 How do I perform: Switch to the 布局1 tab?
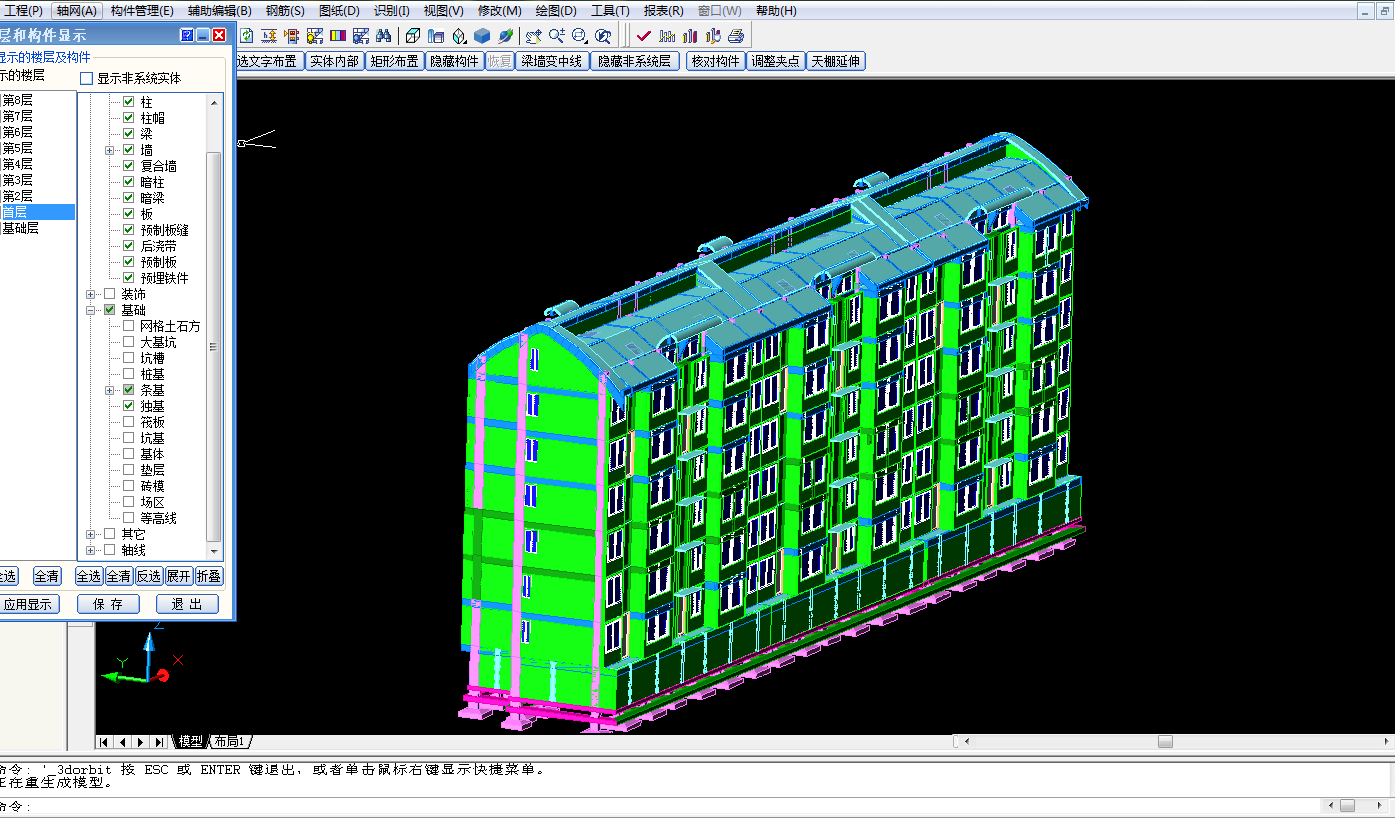229,742
